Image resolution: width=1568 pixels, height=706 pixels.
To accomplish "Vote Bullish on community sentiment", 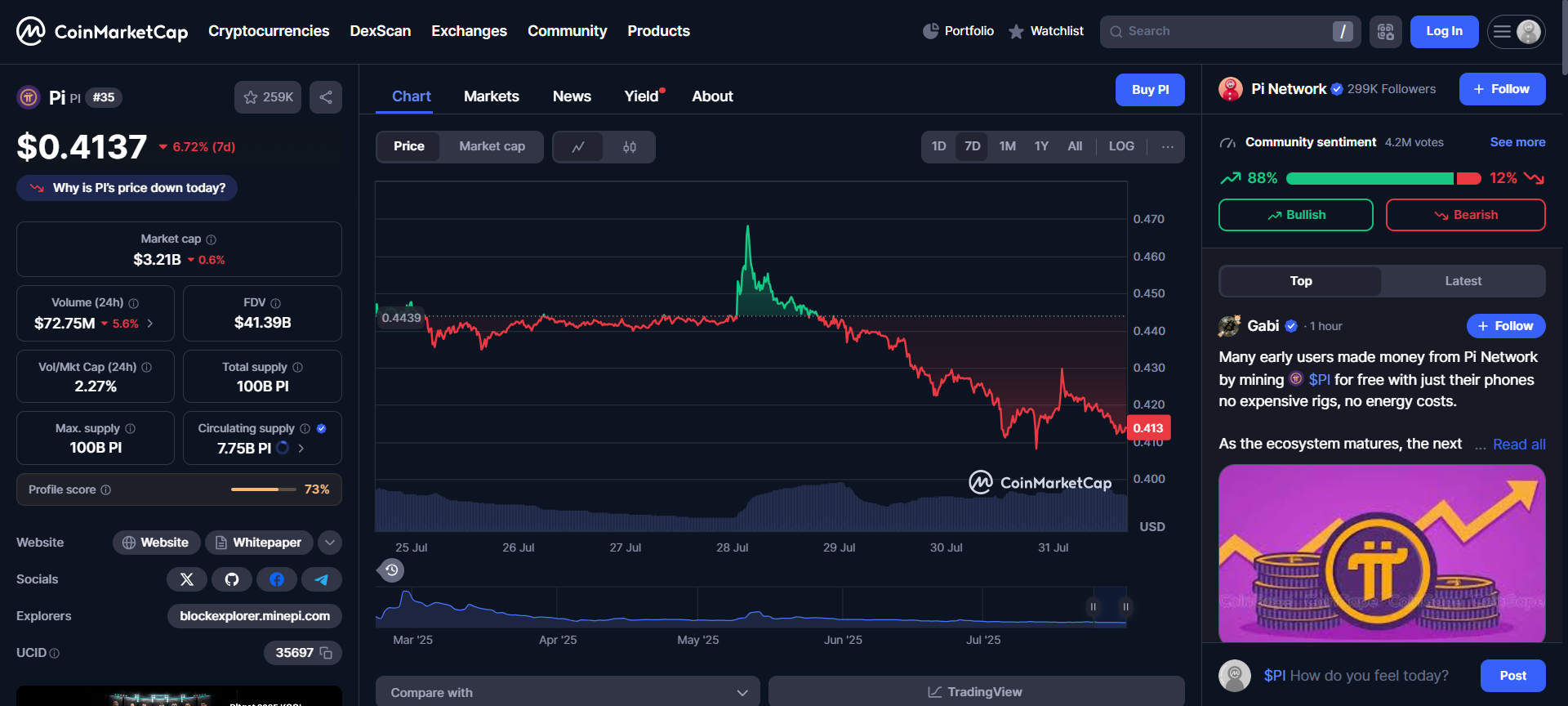I will 1296,215.
